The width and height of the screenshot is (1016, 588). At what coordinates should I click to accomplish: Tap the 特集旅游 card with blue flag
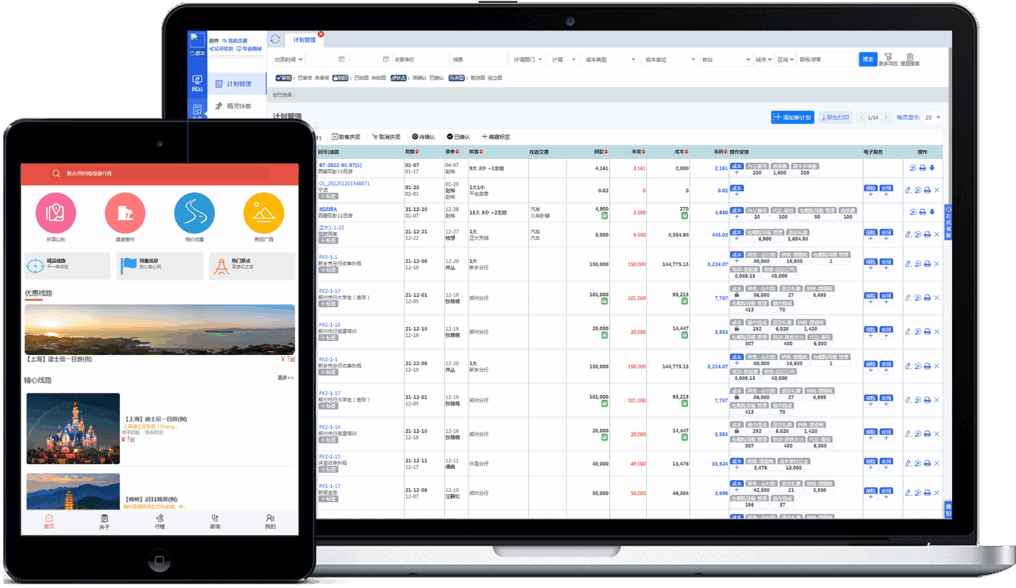tap(159, 266)
